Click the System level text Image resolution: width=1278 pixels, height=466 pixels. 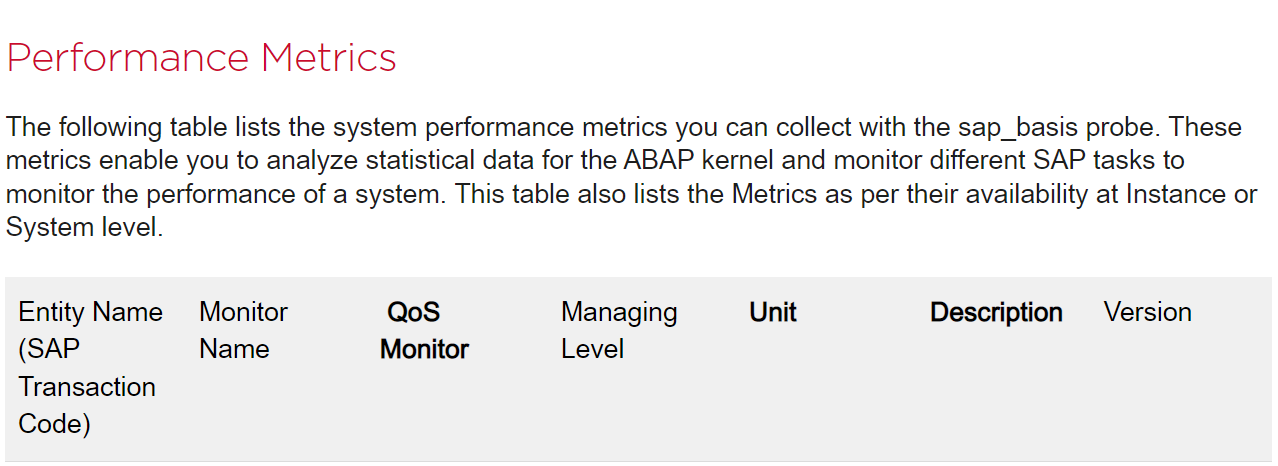coord(82,227)
